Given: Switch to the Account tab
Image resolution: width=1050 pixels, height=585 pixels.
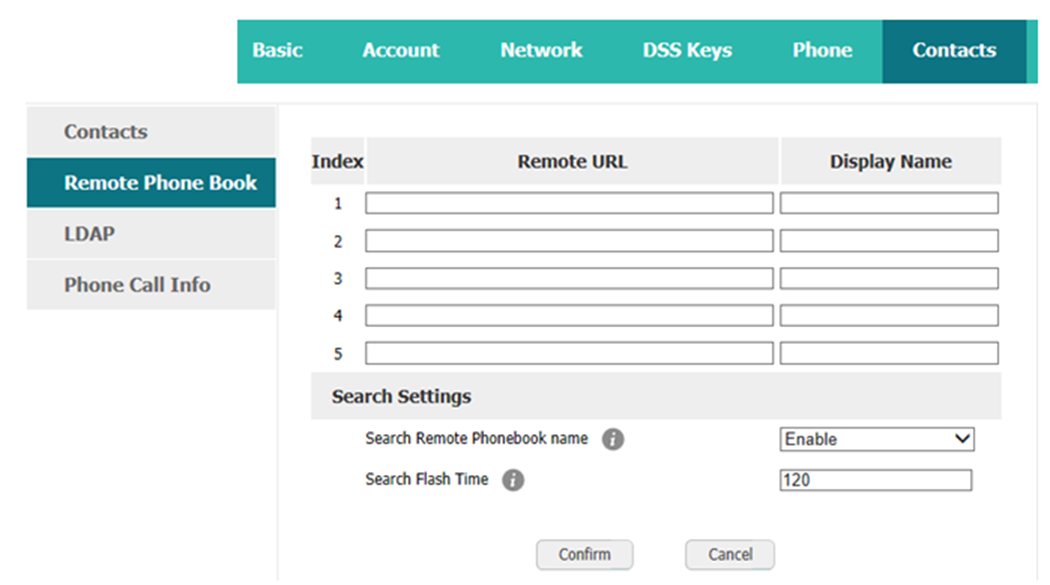Looking at the screenshot, I should [x=400, y=51].
